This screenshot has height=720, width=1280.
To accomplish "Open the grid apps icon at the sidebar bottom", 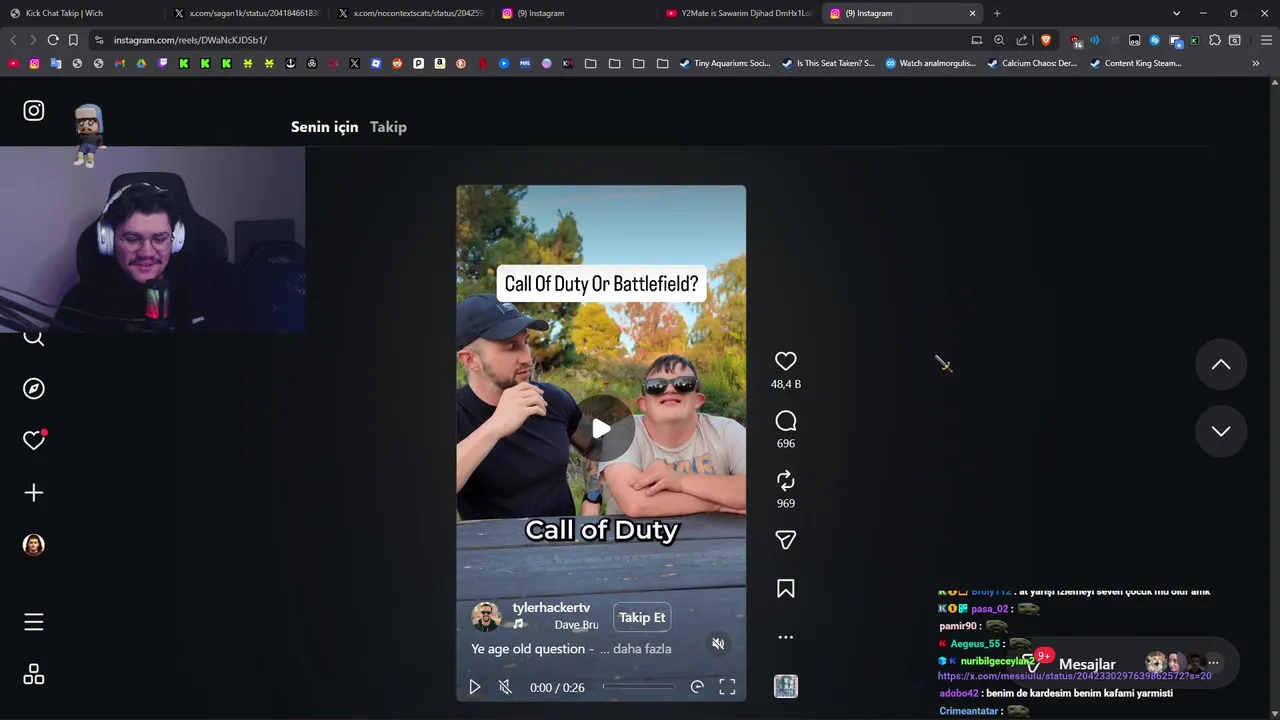I will pyautogui.click(x=34, y=675).
